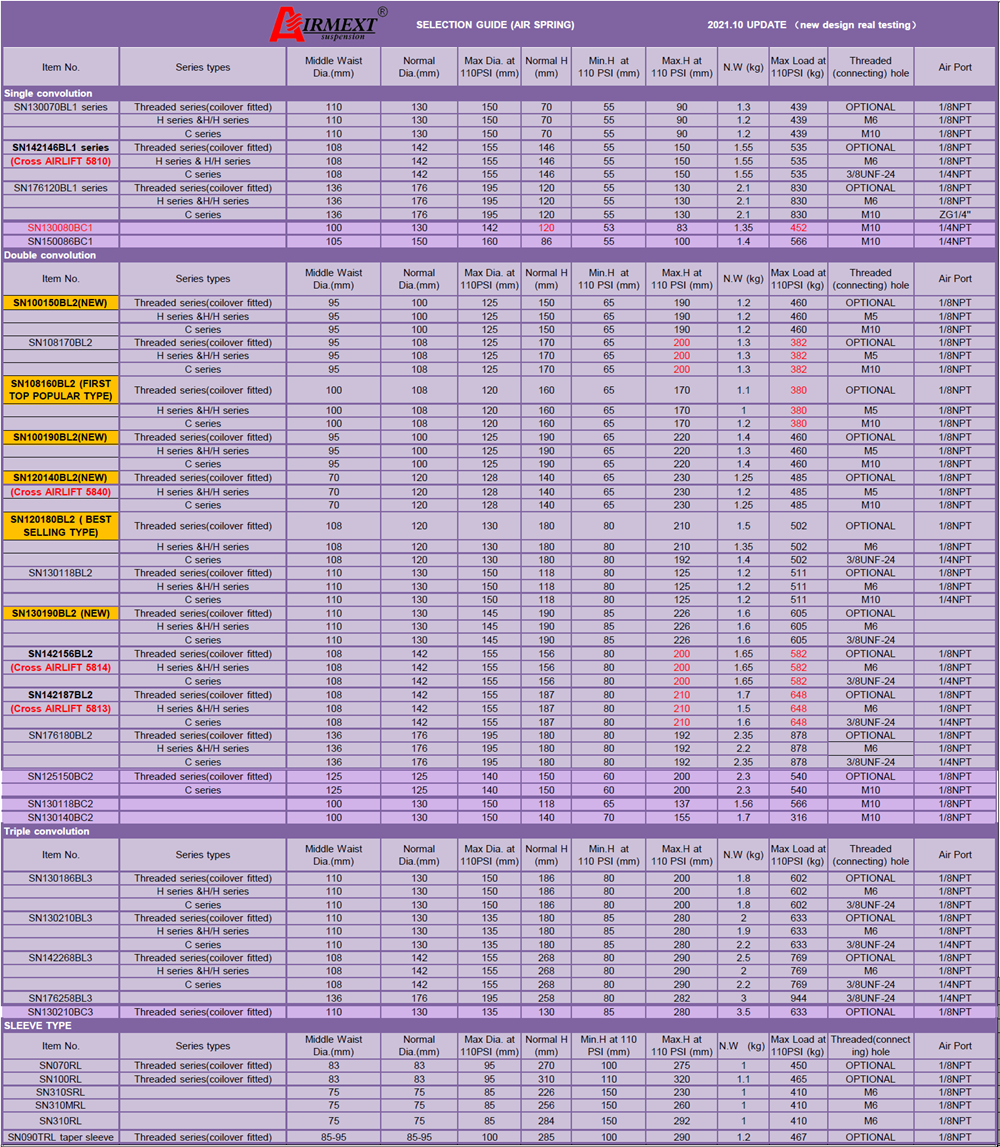Click 'Item No.' header under Triple convolution
This screenshot has height=1147, width=1000.
click(61, 854)
